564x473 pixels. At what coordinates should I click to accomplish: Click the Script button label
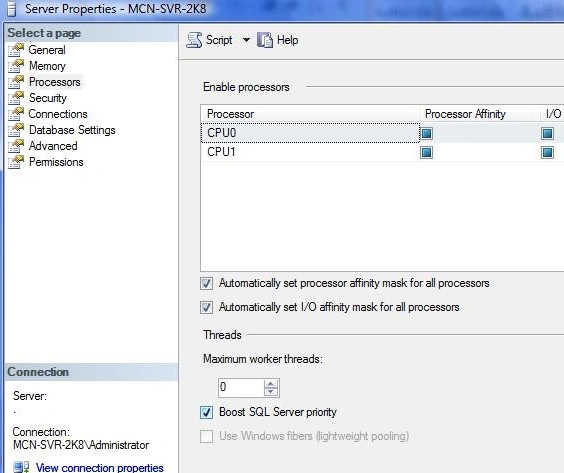click(x=219, y=40)
